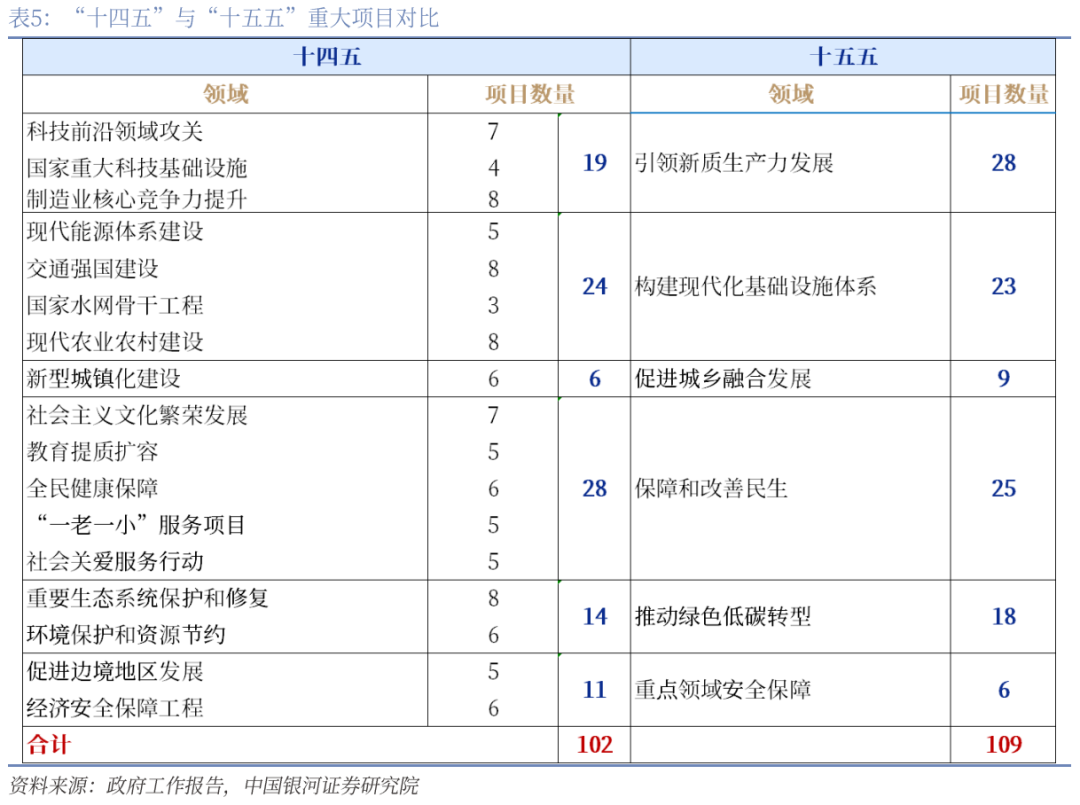Click the "科技前沿领域攻关" row label
This screenshot has height=805, width=1080.
[x=115, y=131]
